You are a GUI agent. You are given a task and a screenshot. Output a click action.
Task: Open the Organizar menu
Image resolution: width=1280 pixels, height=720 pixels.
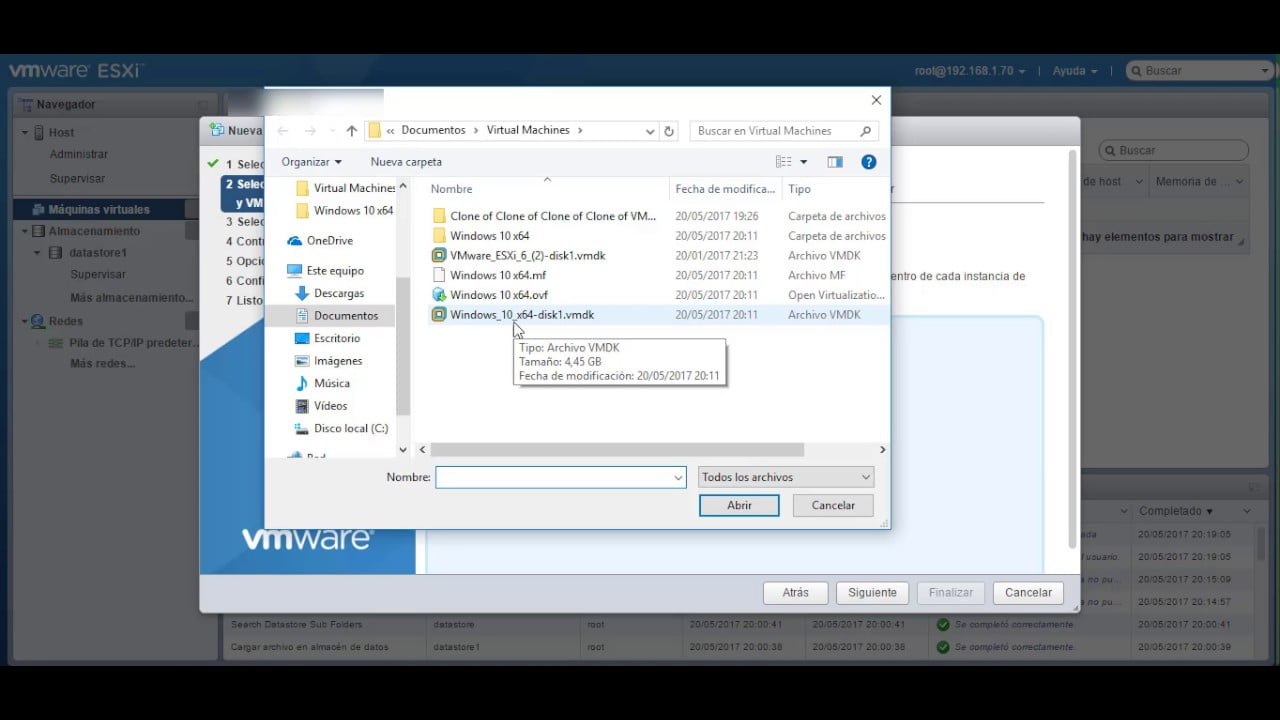coord(311,162)
